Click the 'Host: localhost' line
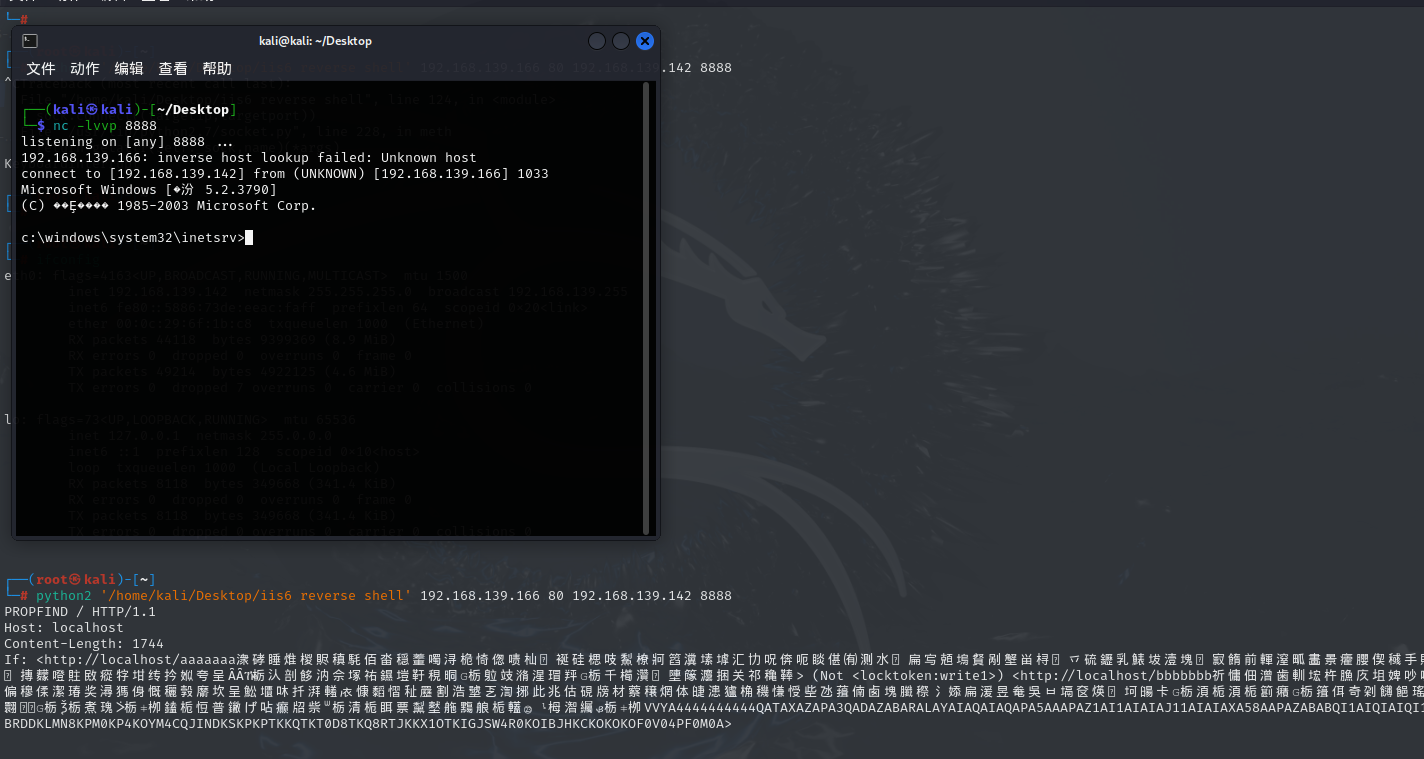 point(64,628)
